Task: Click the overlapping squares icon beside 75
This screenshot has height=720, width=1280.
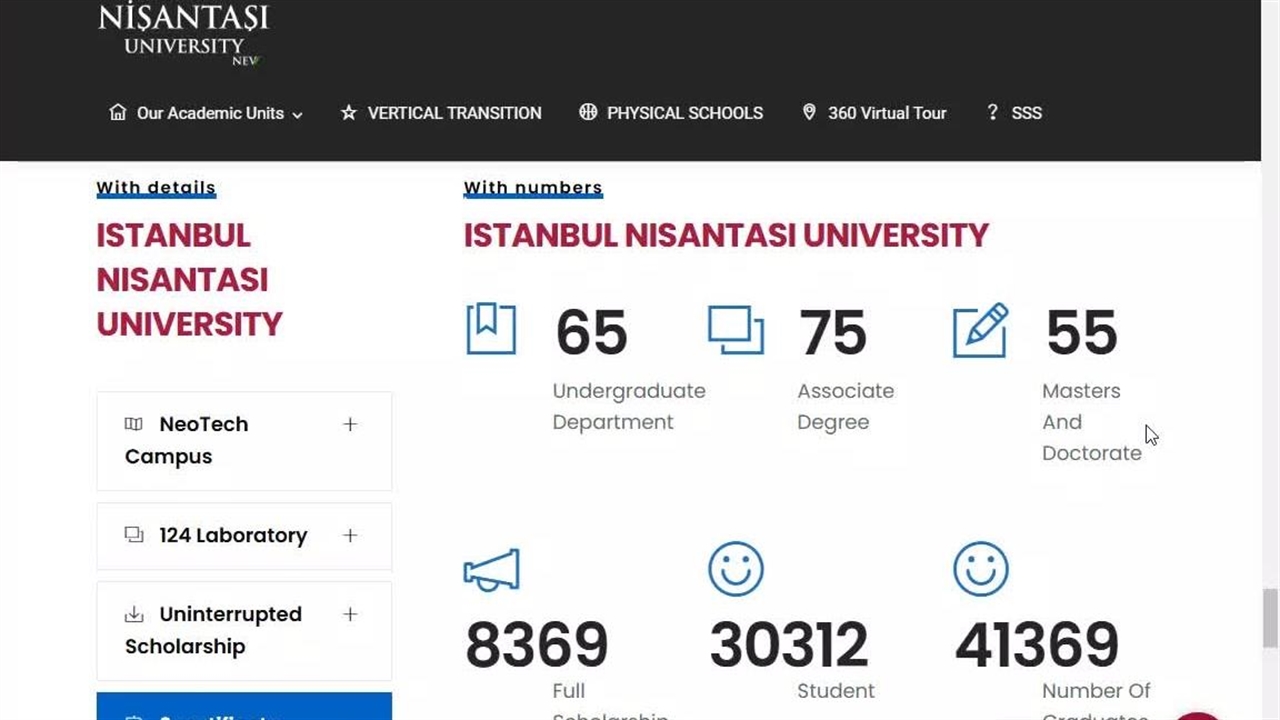Action: pos(736,329)
